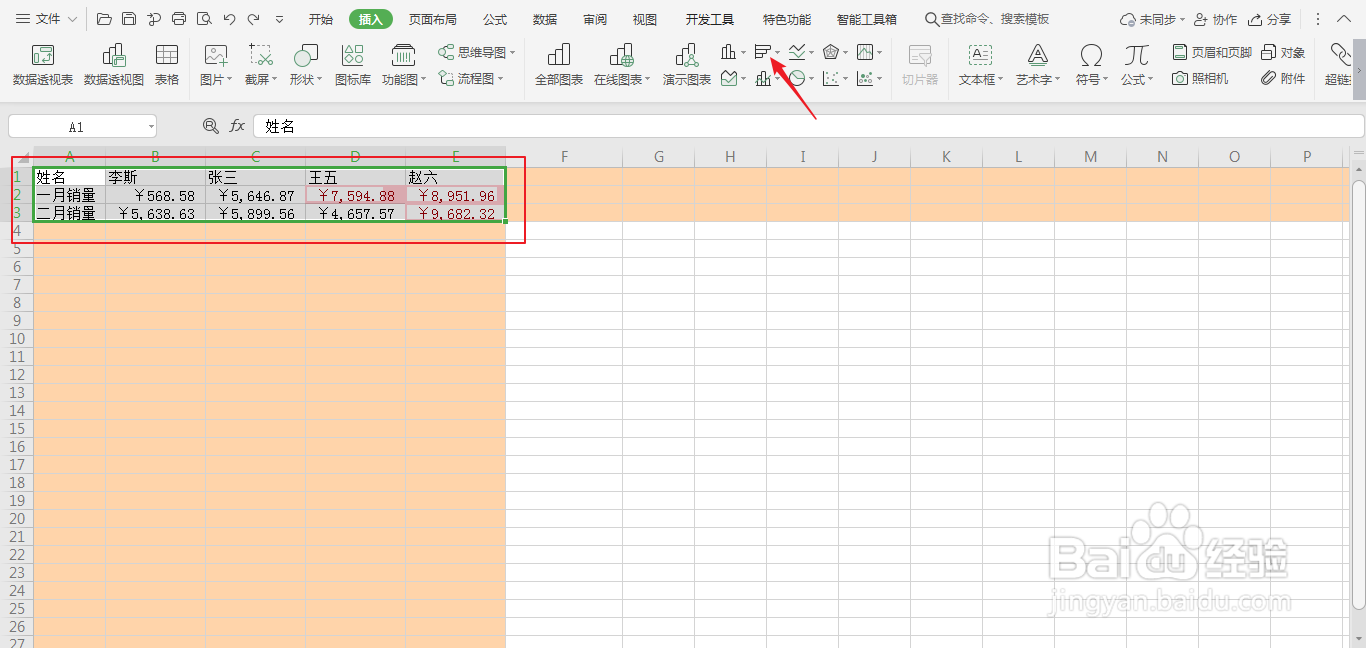Viewport: 1366px width, 648px height.
Task: Select cell containing ￥568.58
Action: (x=156, y=195)
